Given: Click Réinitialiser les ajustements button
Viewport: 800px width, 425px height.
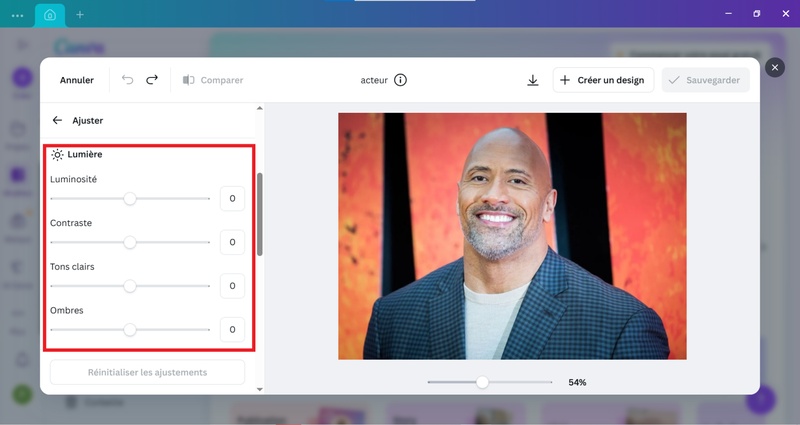Looking at the screenshot, I should point(148,372).
